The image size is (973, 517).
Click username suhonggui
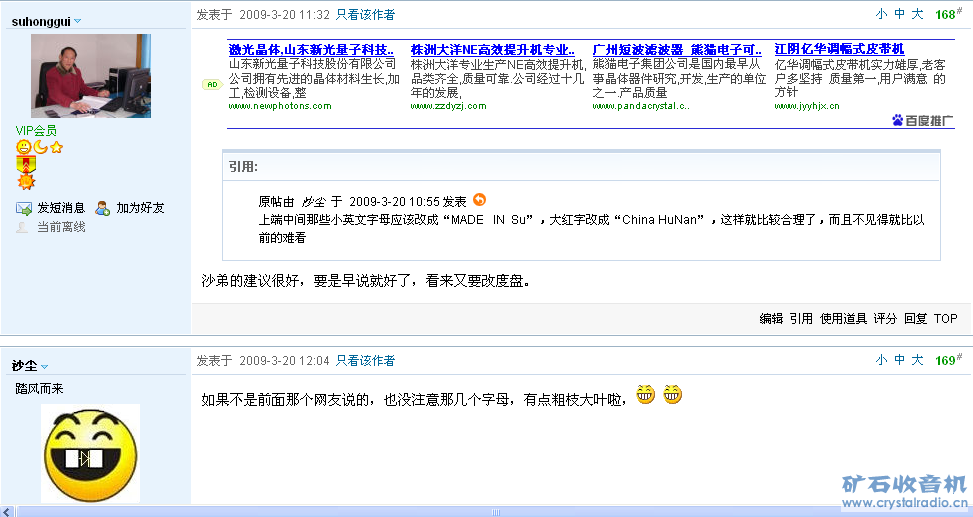point(41,22)
